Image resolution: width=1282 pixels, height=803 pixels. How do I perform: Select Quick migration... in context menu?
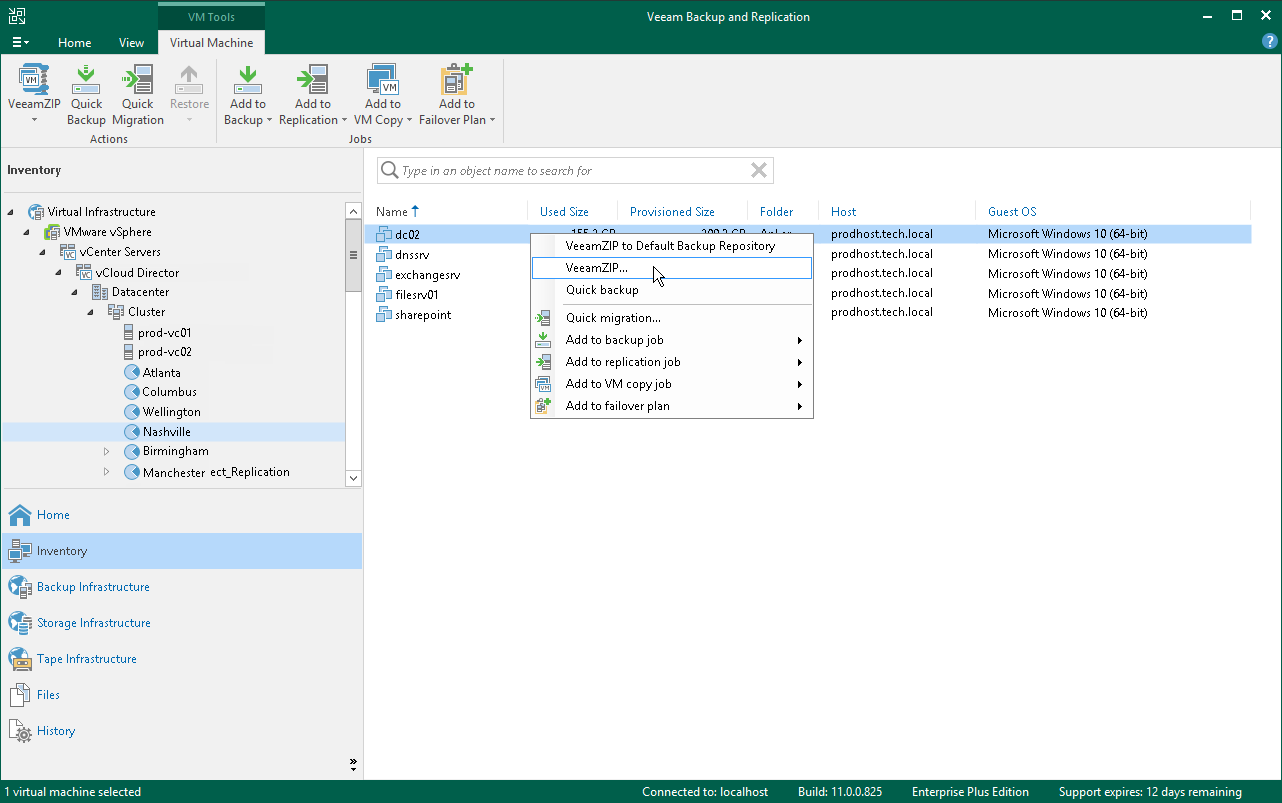[x=613, y=318]
